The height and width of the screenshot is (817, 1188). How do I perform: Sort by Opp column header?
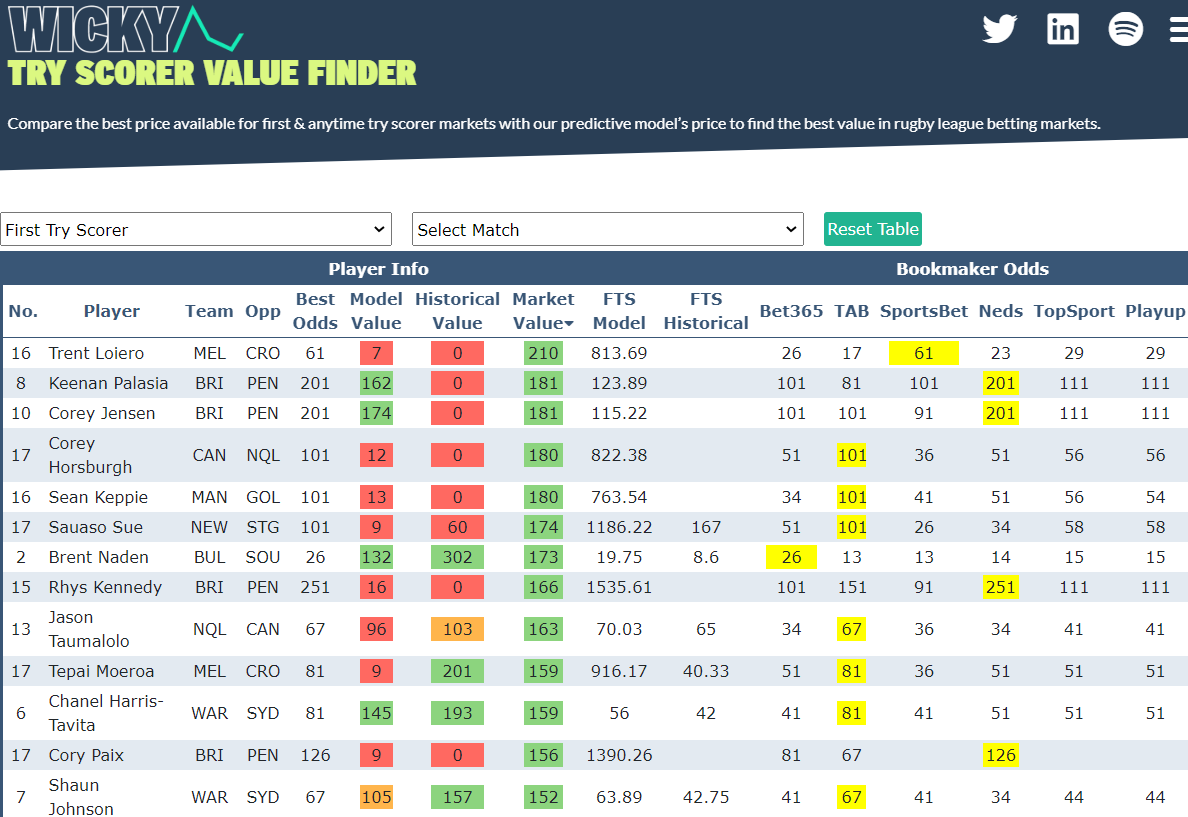click(x=263, y=311)
